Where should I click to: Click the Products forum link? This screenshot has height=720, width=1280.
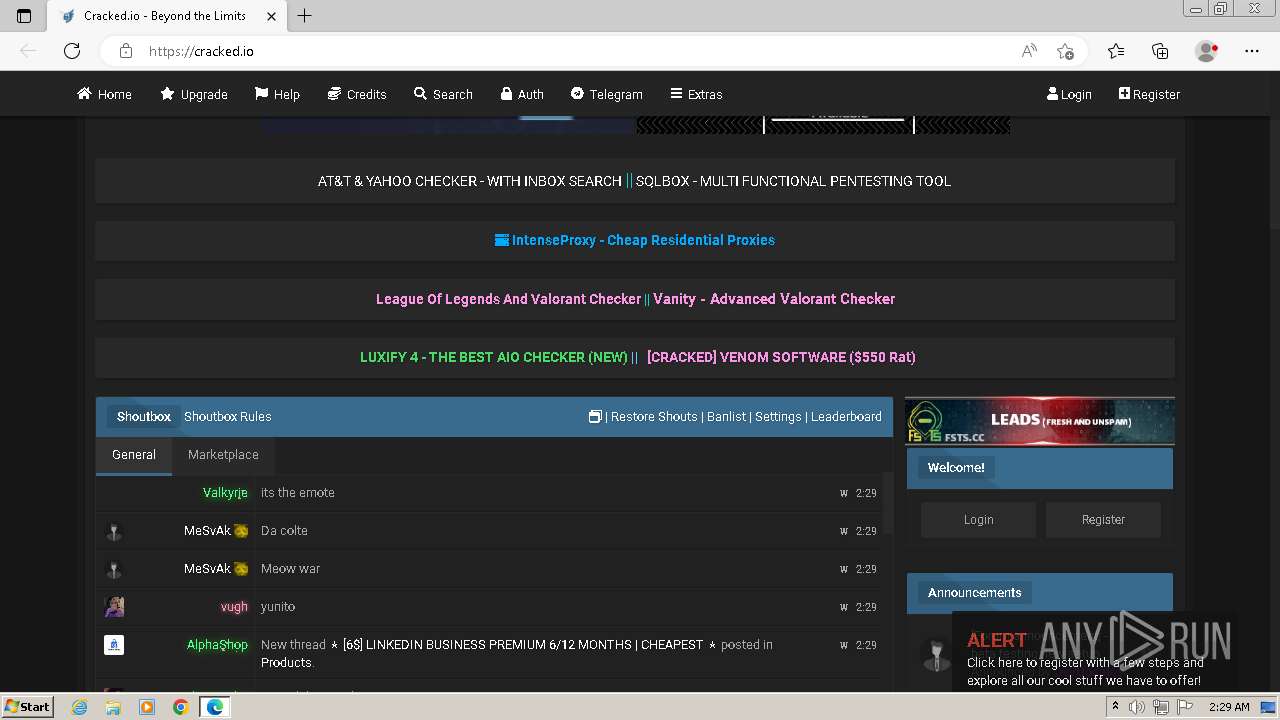[286, 663]
